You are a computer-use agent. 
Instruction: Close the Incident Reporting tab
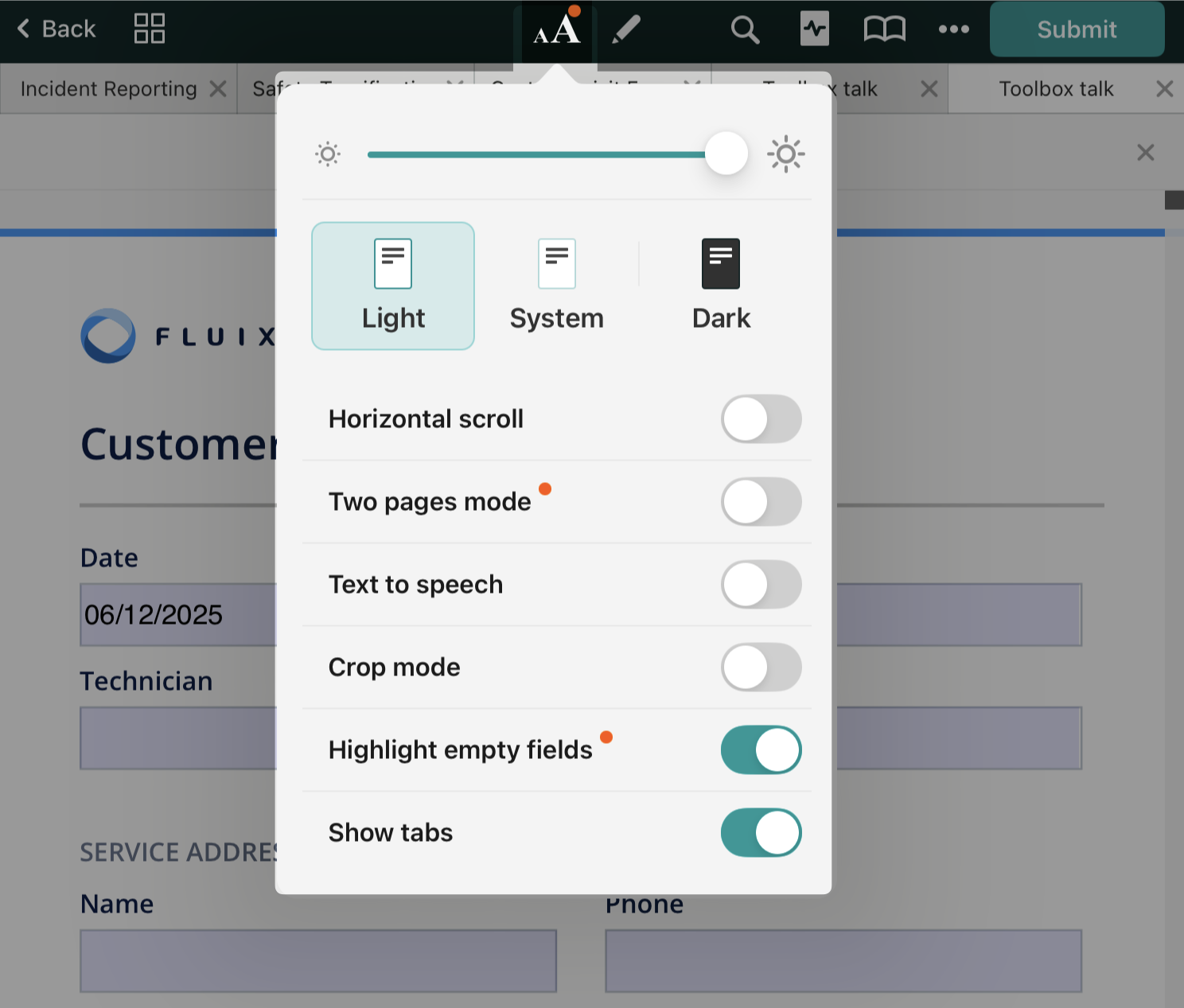pos(218,89)
